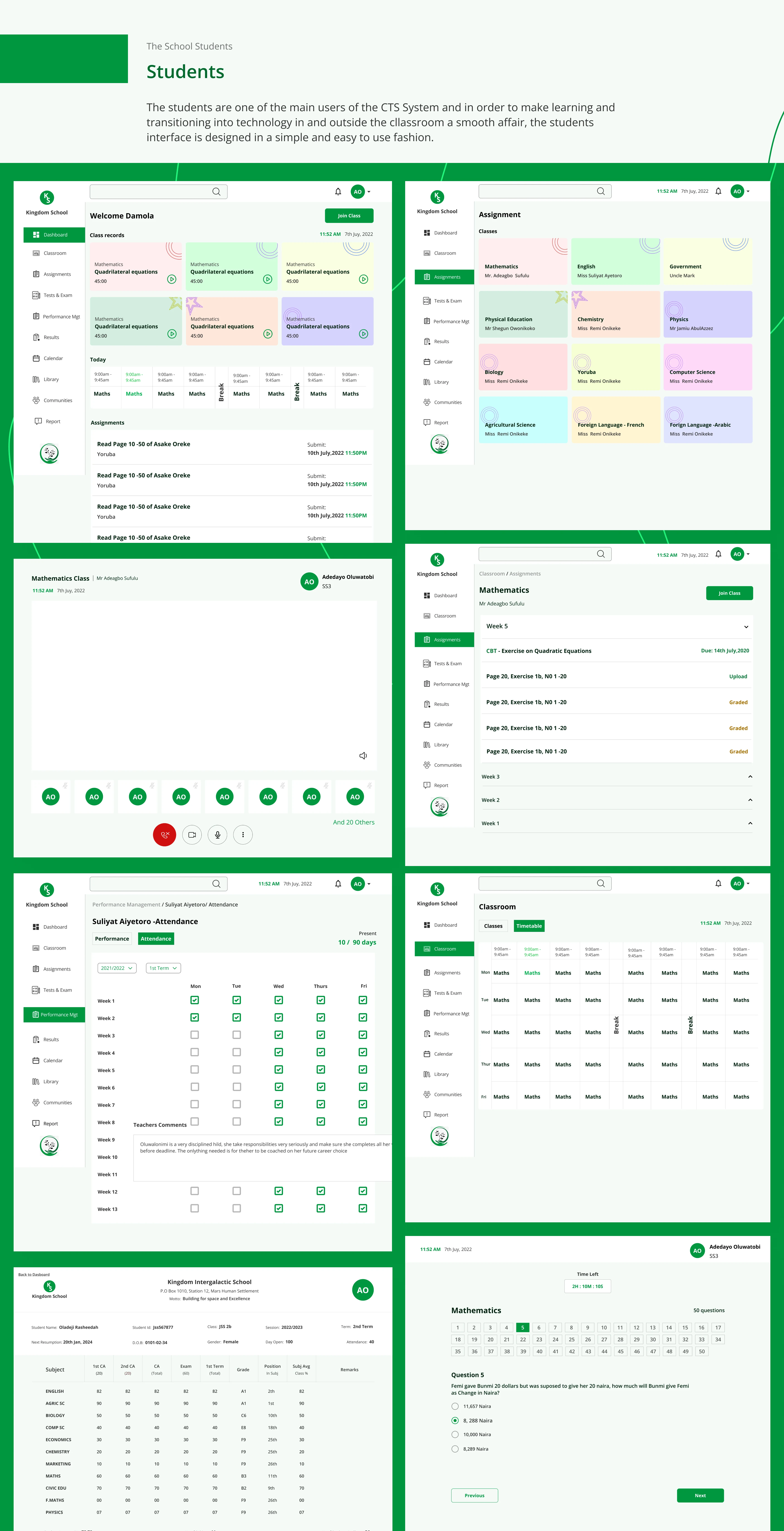Click AO profile avatar on Welcome Damola dashboard

point(358,191)
